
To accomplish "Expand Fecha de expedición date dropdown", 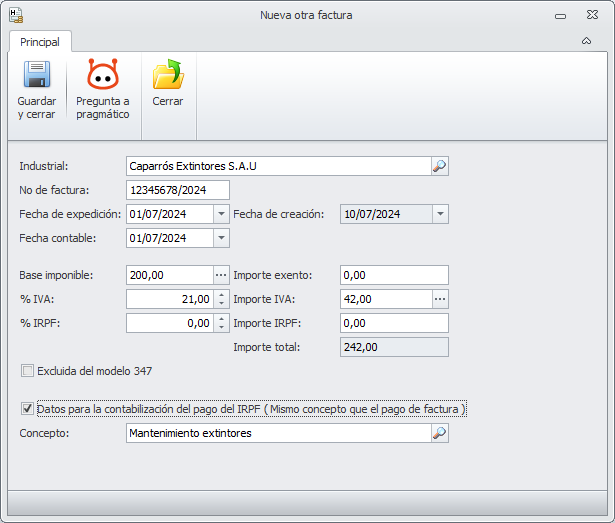I will coord(221,214).
